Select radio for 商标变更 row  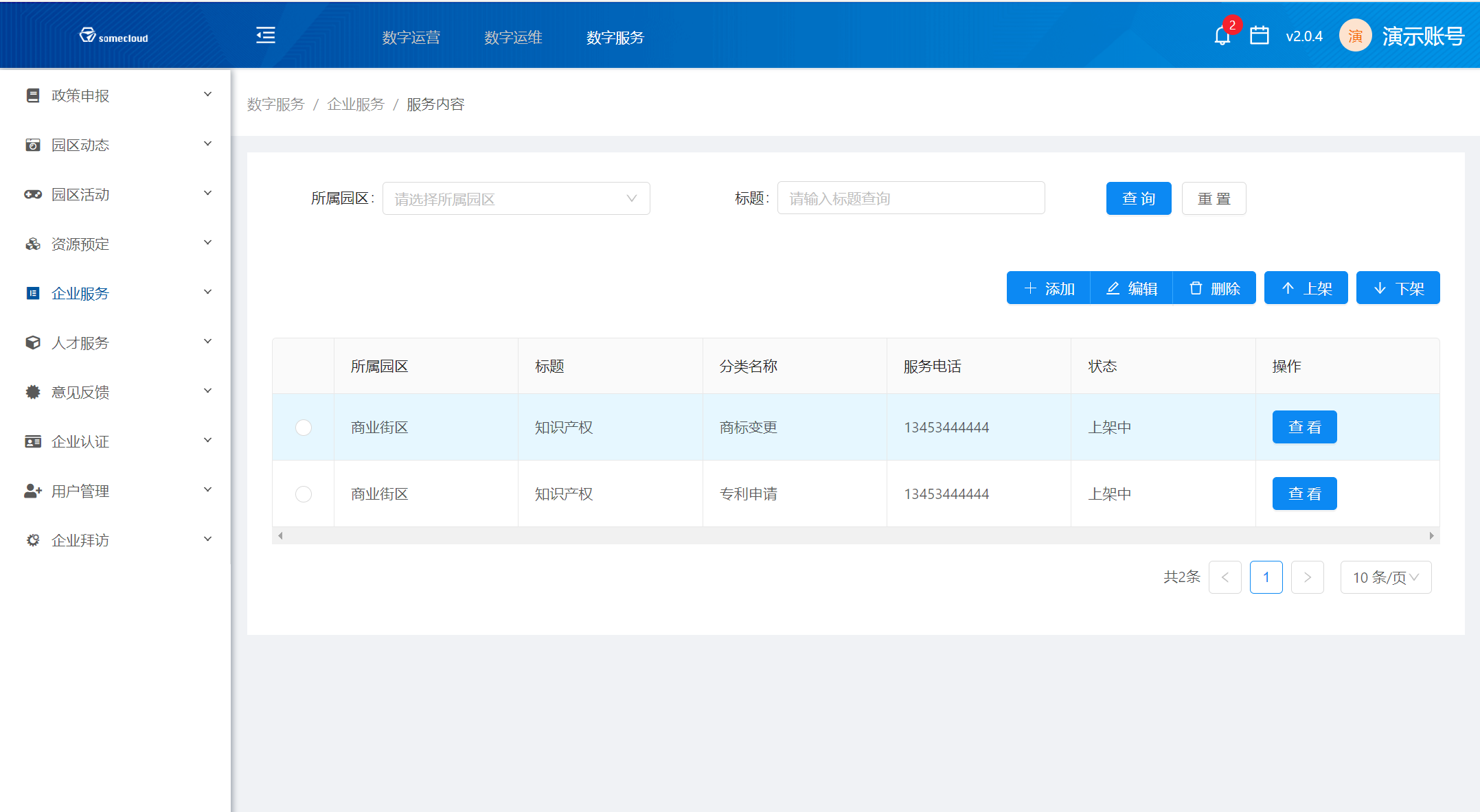coord(304,427)
